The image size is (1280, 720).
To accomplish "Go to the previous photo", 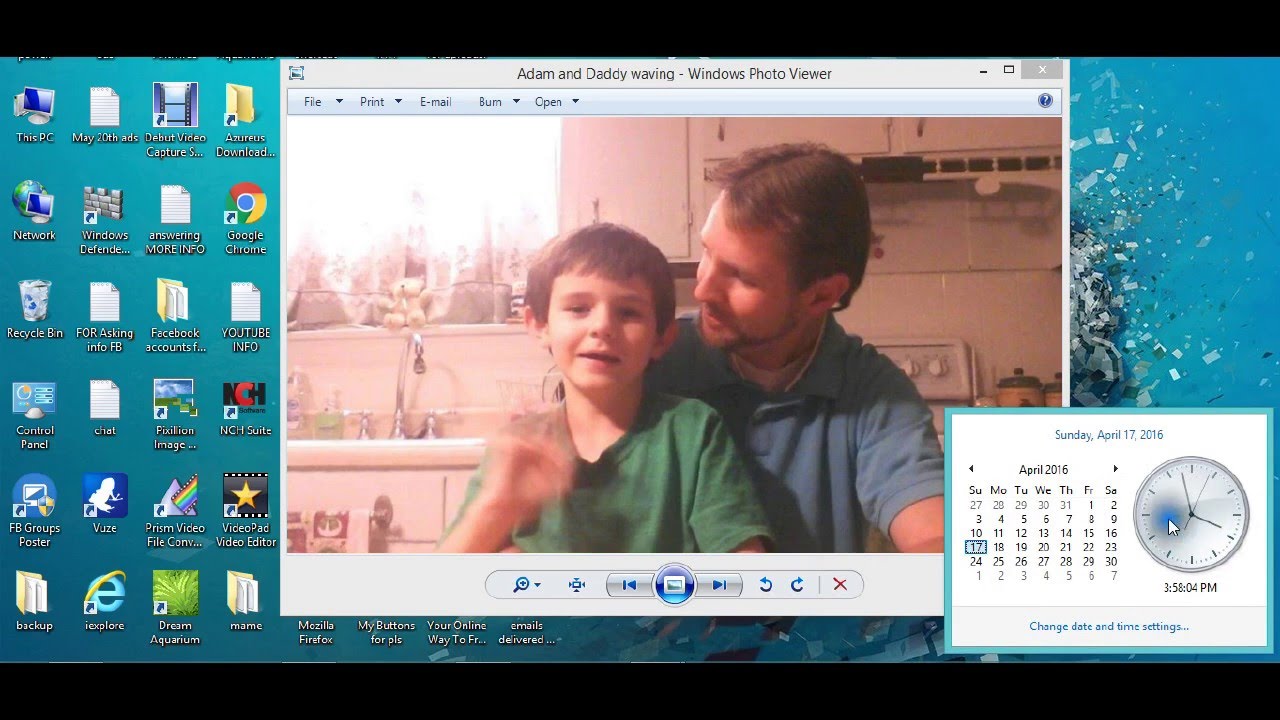I will (x=629, y=585).
